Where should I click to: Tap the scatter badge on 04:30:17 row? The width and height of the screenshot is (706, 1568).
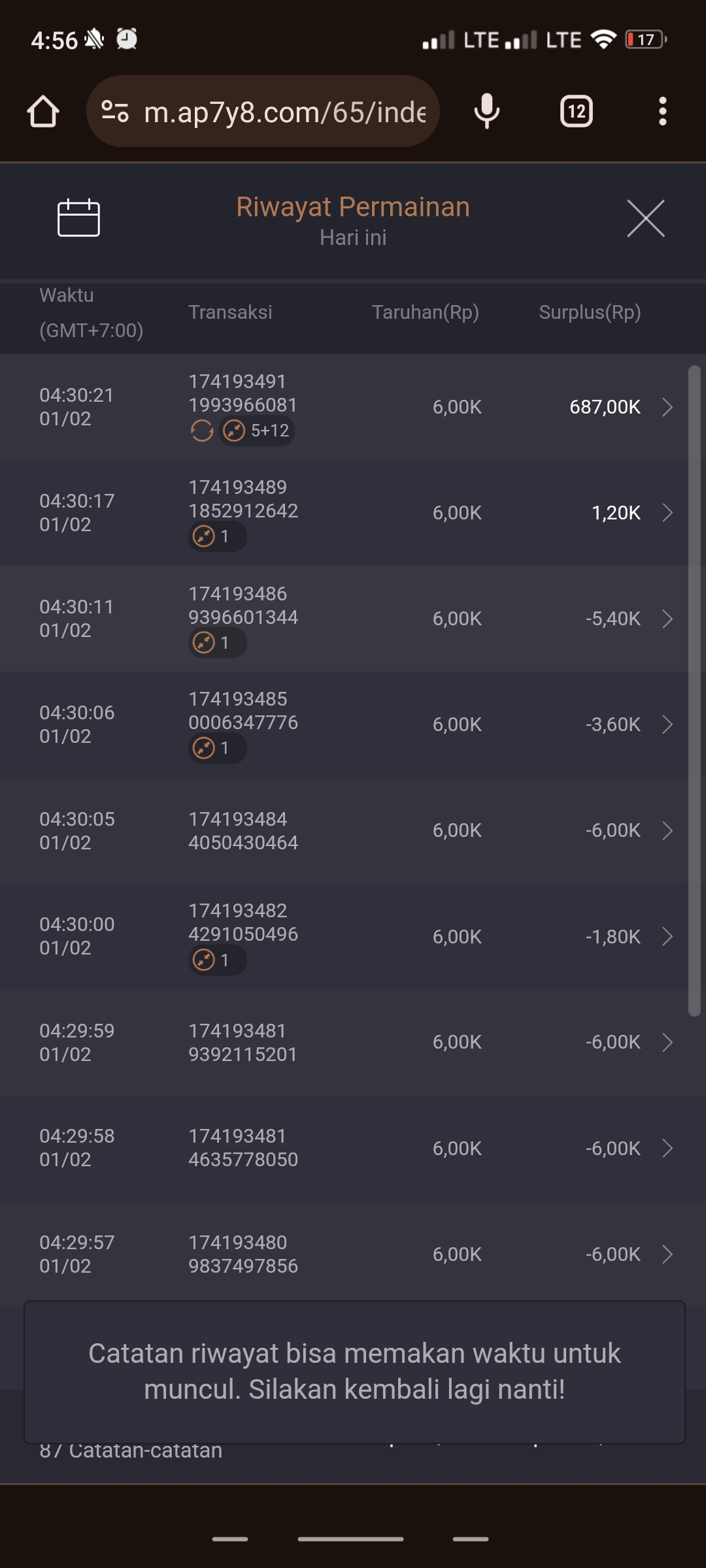217,537
